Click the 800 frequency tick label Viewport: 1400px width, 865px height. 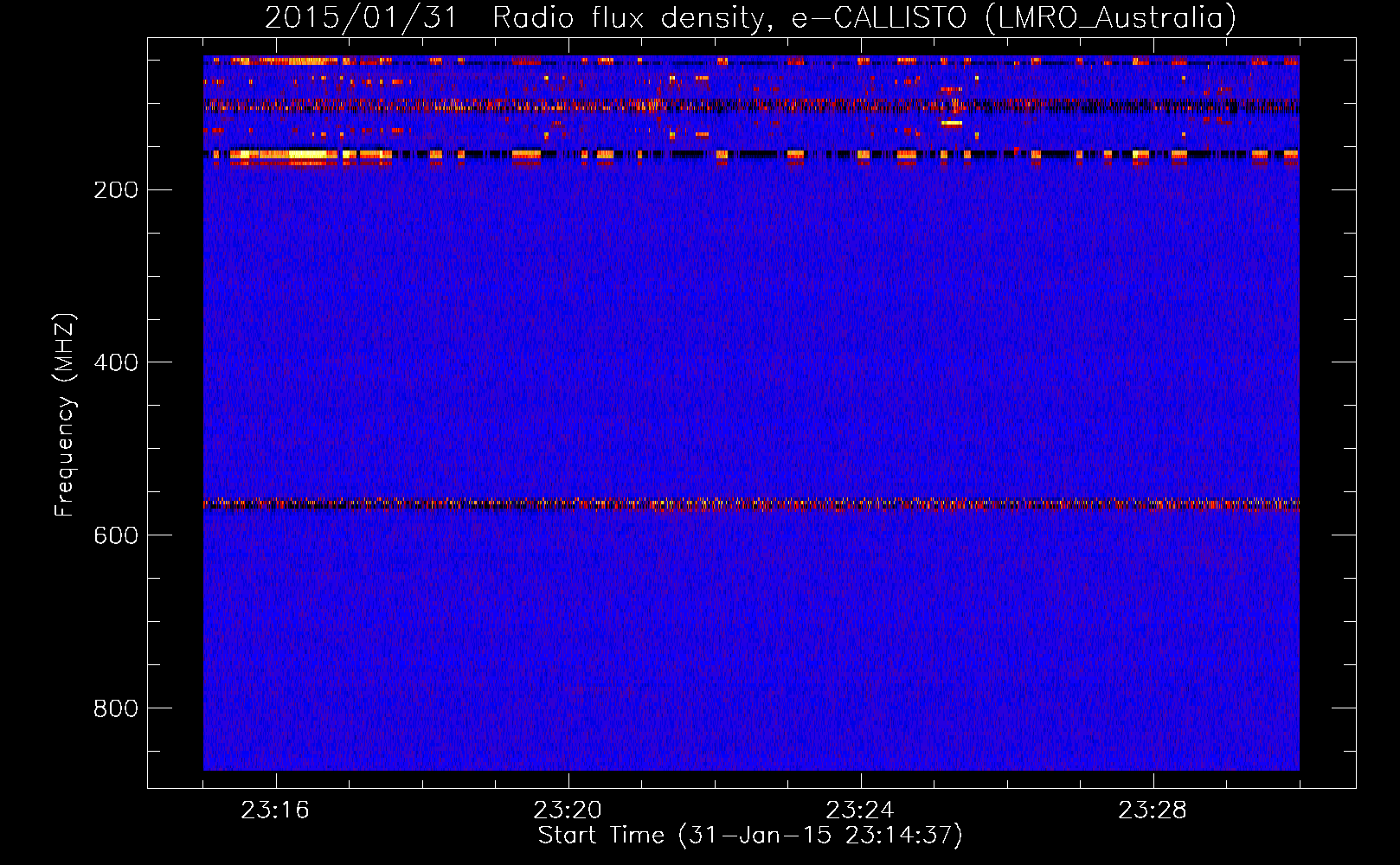coord(116,708)
